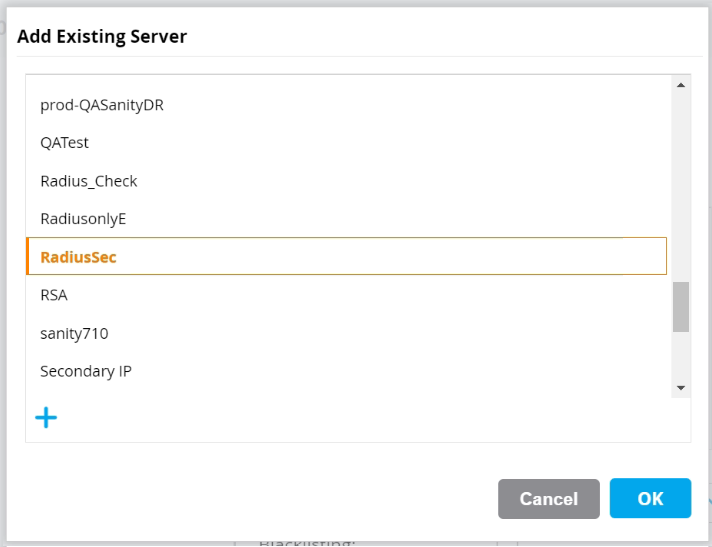Click the scroll down arrow in the server list

point(680,387)
